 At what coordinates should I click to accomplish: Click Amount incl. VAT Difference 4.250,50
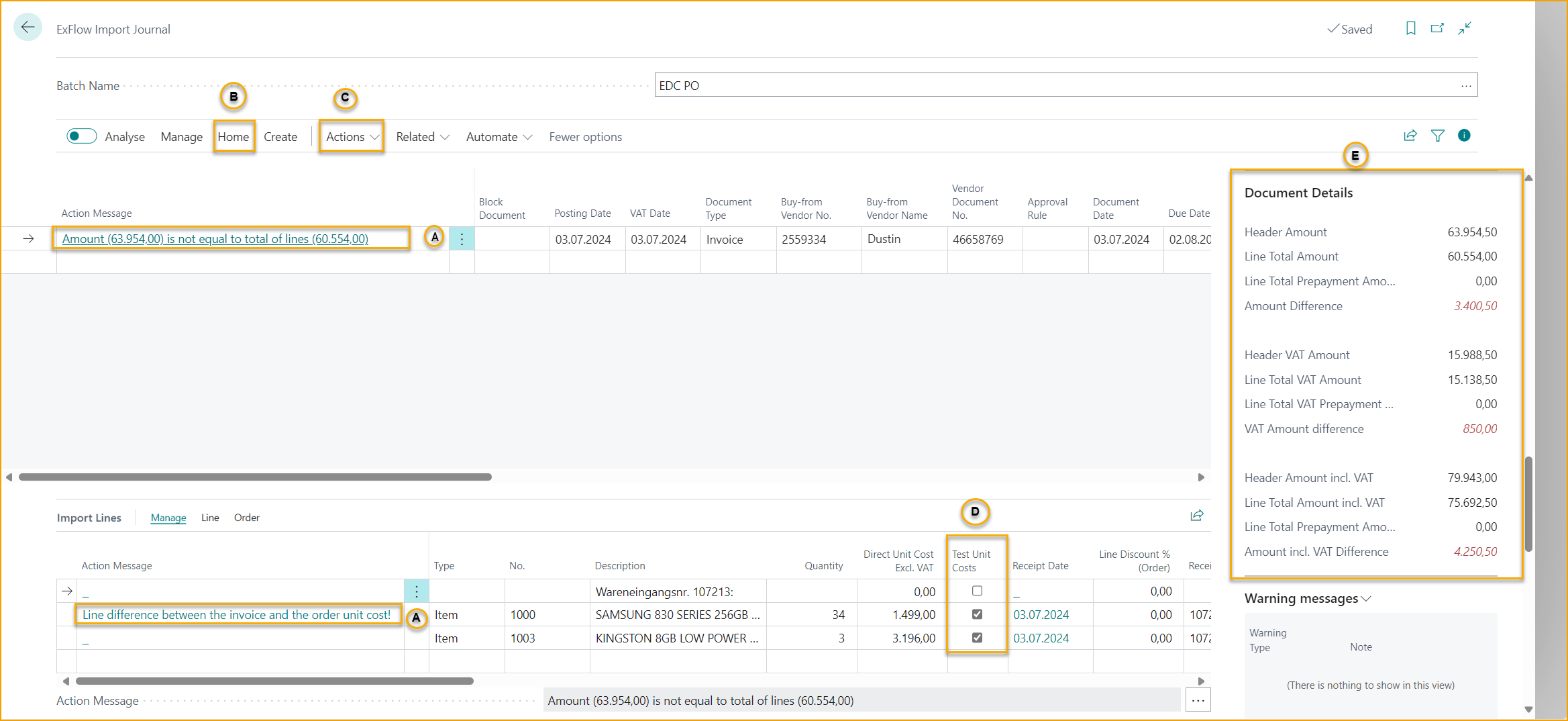pyautogui.click(x=1475, y=552)
